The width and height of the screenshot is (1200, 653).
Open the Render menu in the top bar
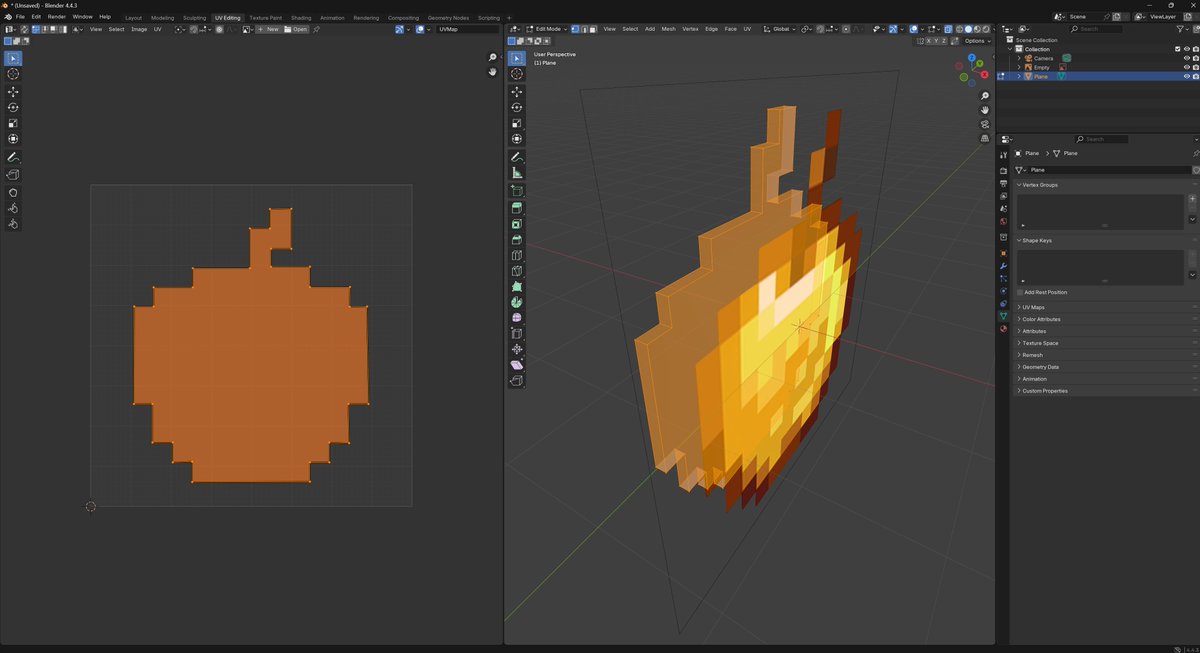[x=57, y=17]
